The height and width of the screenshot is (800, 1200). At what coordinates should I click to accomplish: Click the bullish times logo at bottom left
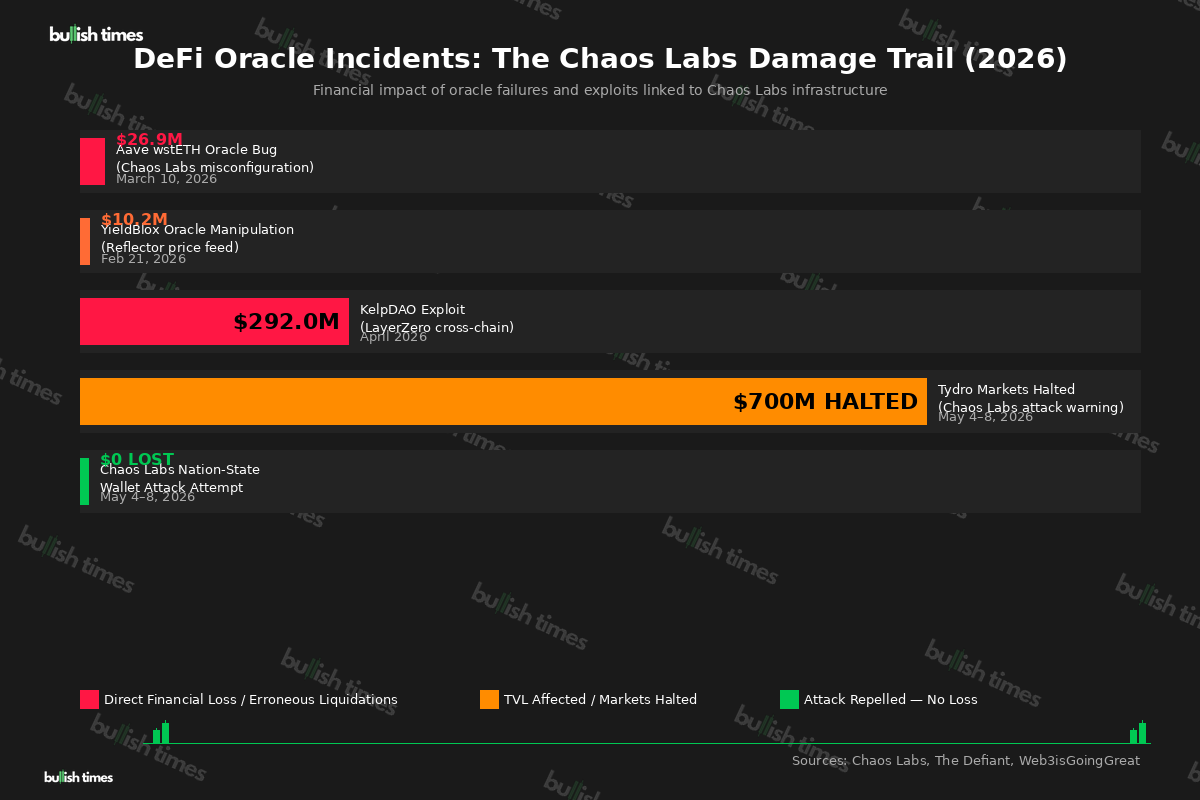pos(78,777)
